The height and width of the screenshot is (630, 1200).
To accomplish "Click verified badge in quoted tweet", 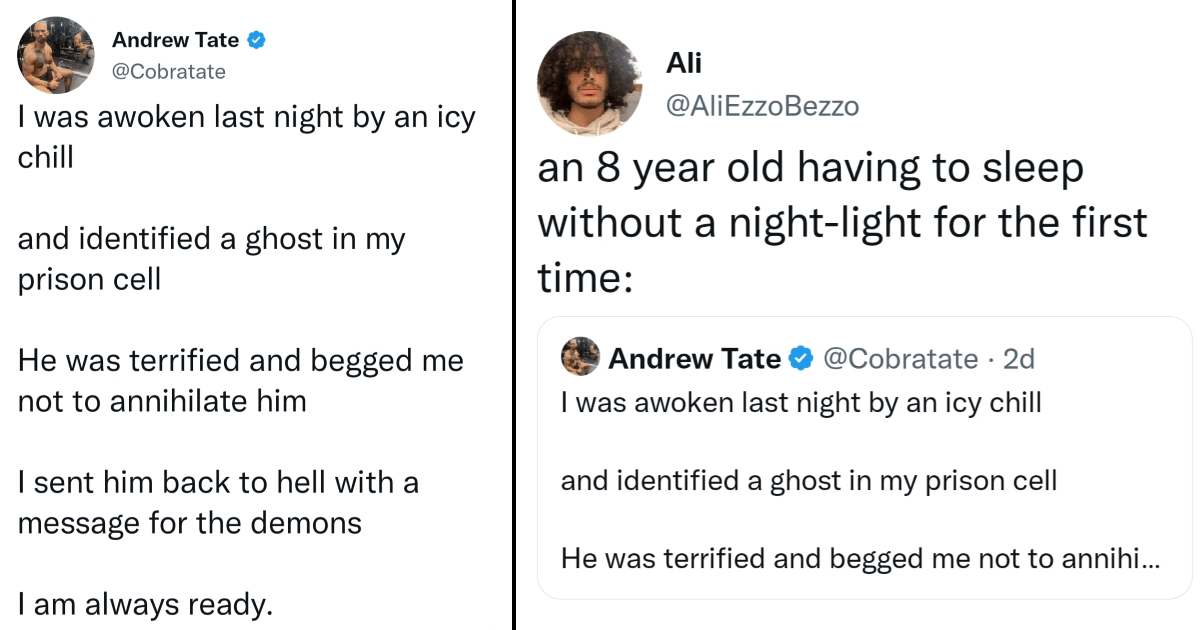I will (802, 358).
